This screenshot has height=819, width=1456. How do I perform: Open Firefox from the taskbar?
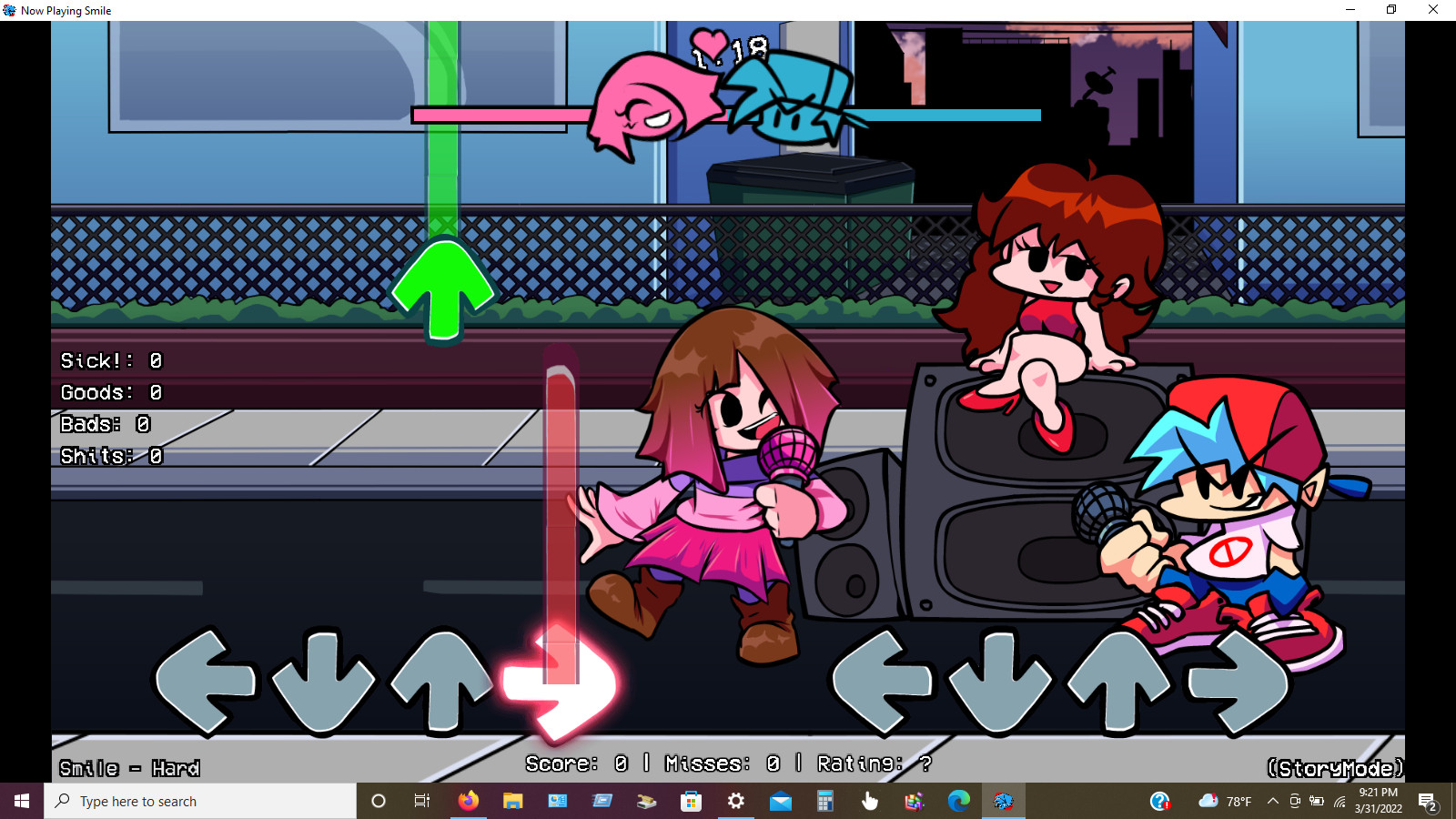(x=468, y=801)
